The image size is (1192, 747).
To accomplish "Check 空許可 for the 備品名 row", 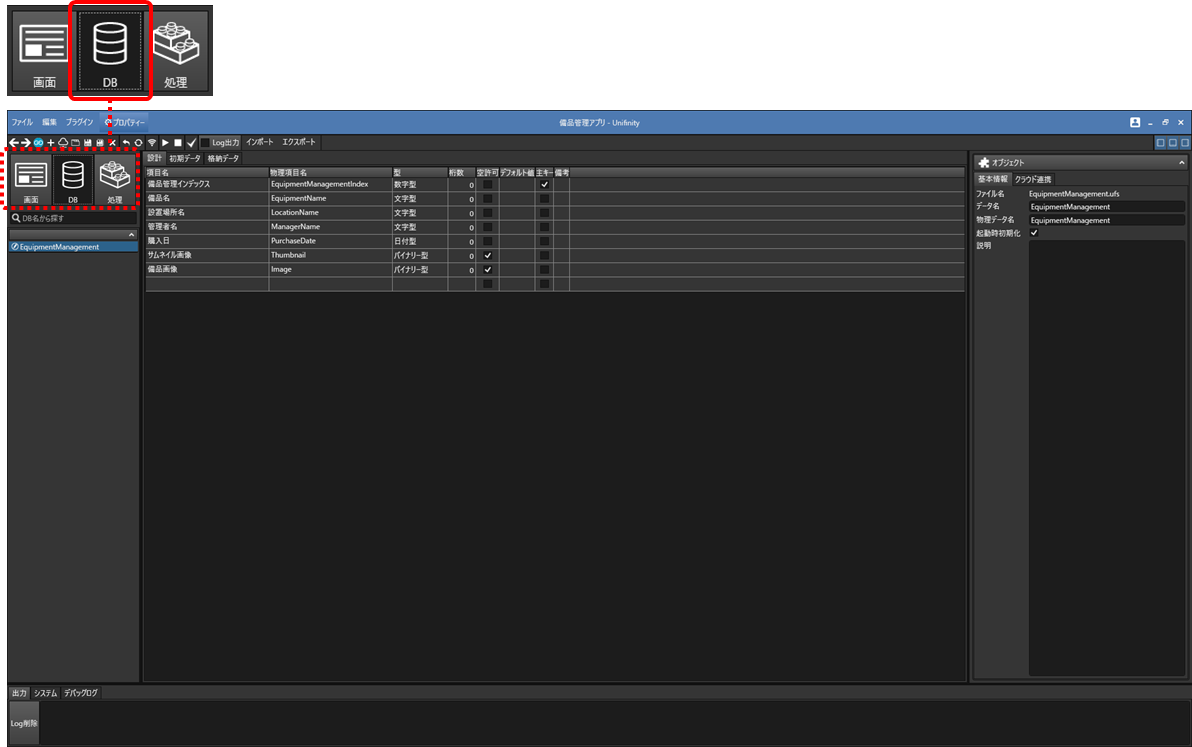I will pyautogui.click(x=487, y=198).
